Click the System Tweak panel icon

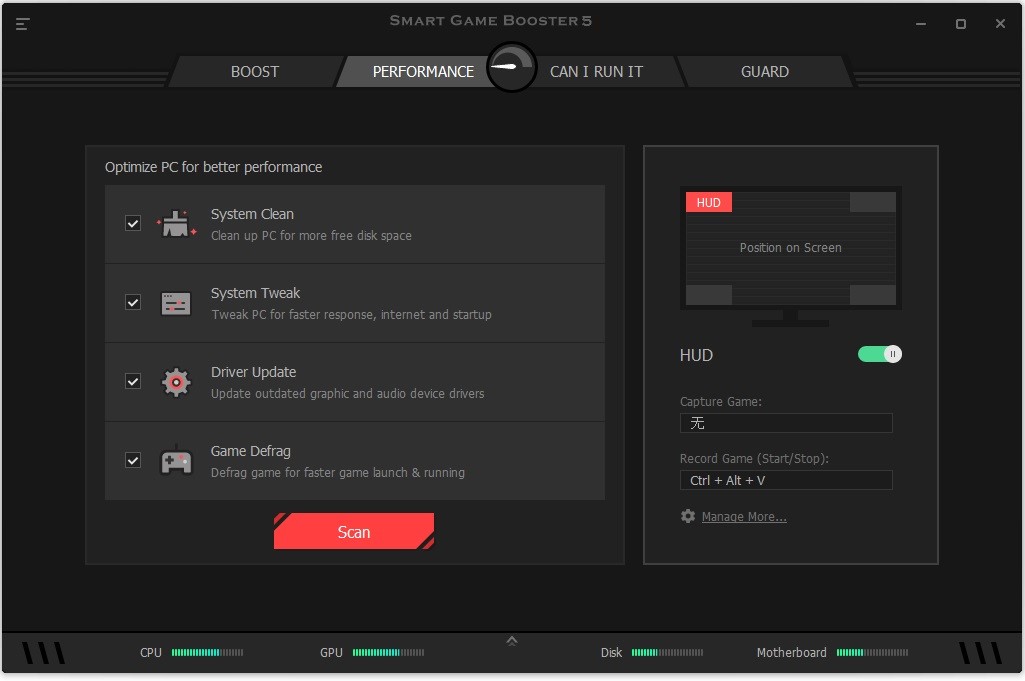pyautogui.click(x=176, y=302)
